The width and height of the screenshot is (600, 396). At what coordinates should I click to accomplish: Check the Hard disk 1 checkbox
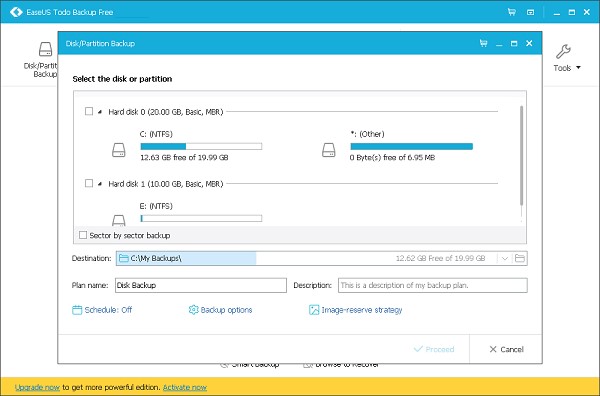pos(89,183)
